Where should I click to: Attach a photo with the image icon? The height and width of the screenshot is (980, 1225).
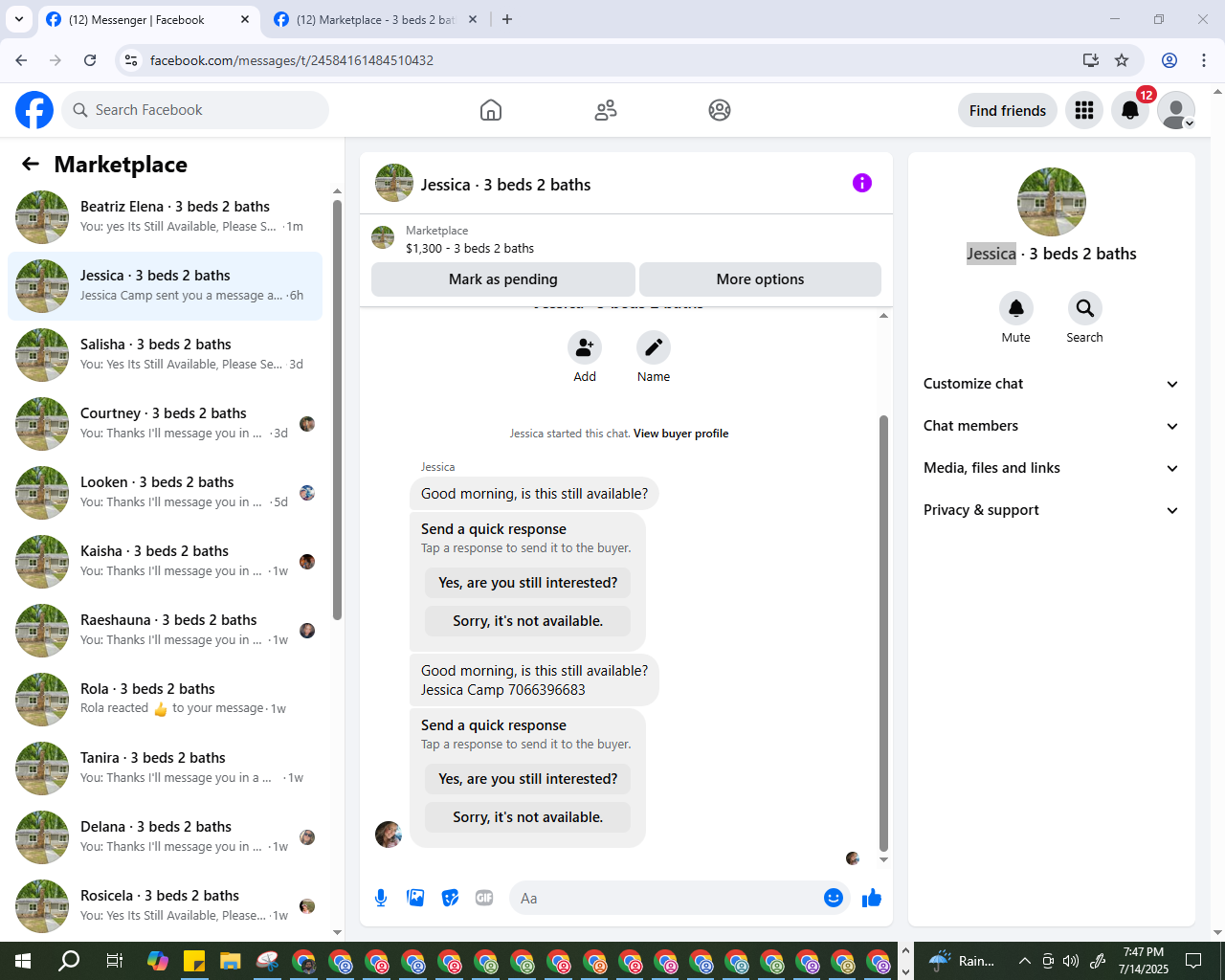415,898
